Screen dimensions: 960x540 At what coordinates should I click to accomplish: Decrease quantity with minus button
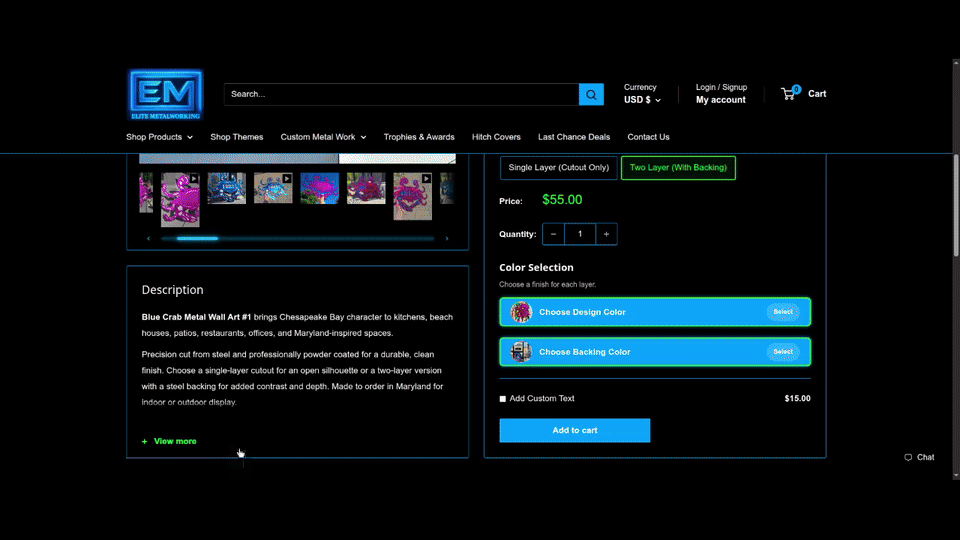[x=553, y=234]
